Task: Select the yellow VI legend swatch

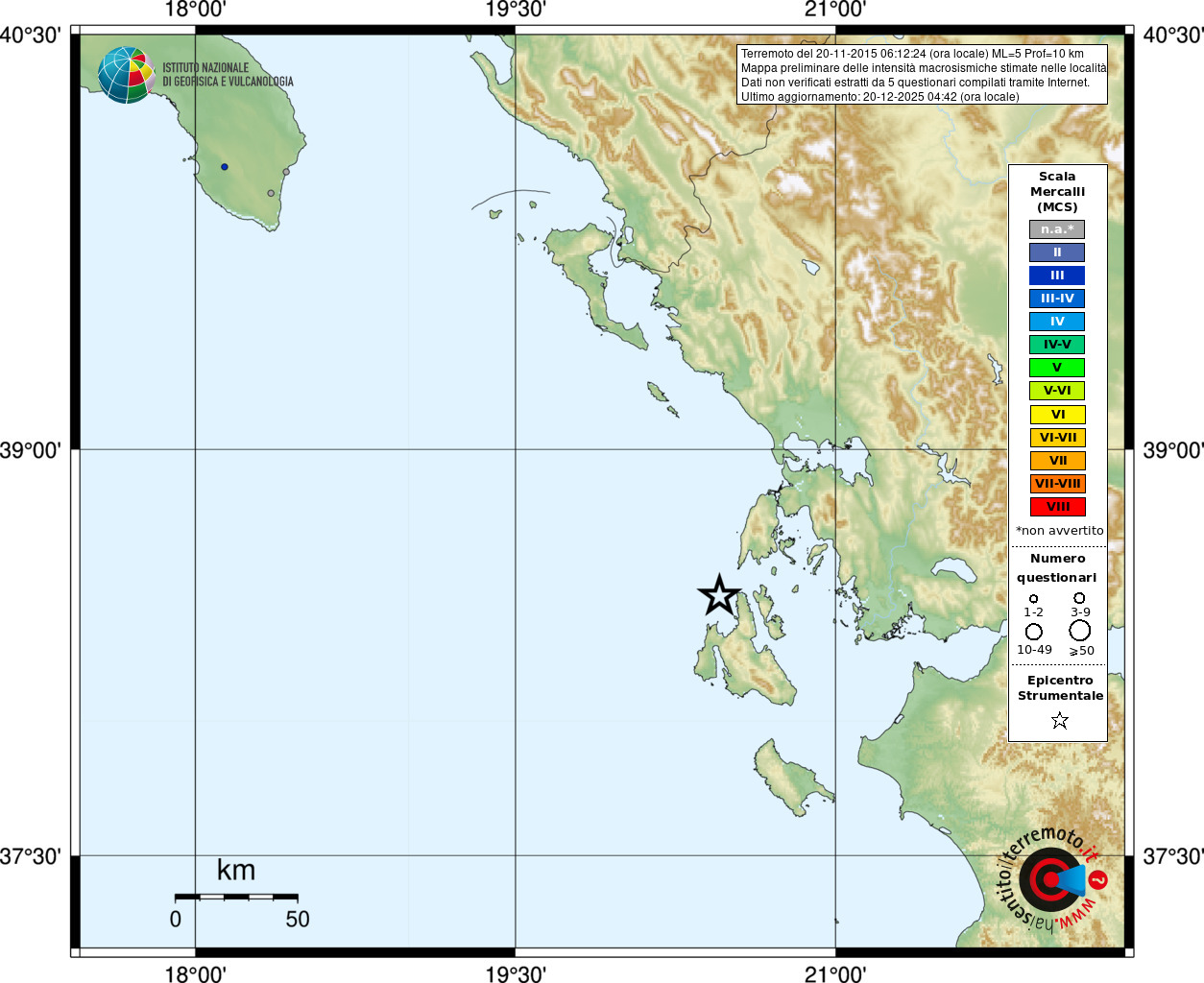Action: 1057,415
